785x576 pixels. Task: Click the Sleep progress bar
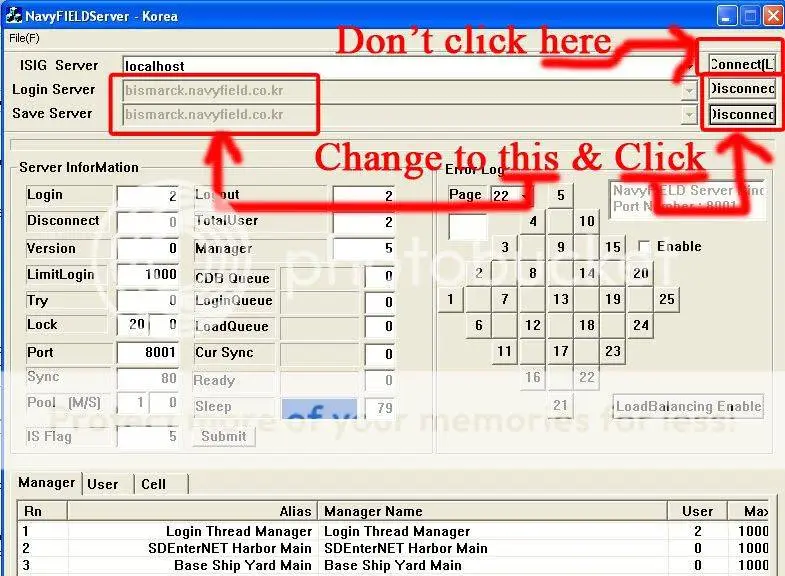tap(319, 408)
